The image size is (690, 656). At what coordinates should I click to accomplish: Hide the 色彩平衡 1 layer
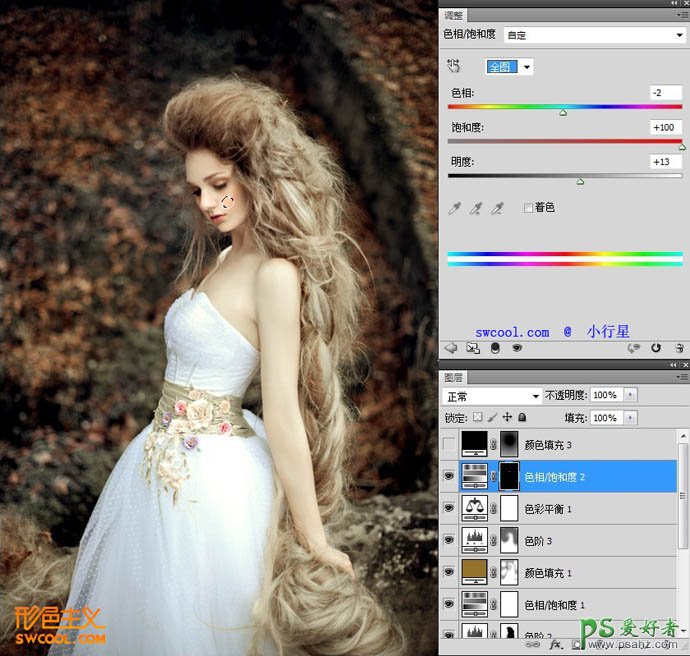[x=449, y=509]
